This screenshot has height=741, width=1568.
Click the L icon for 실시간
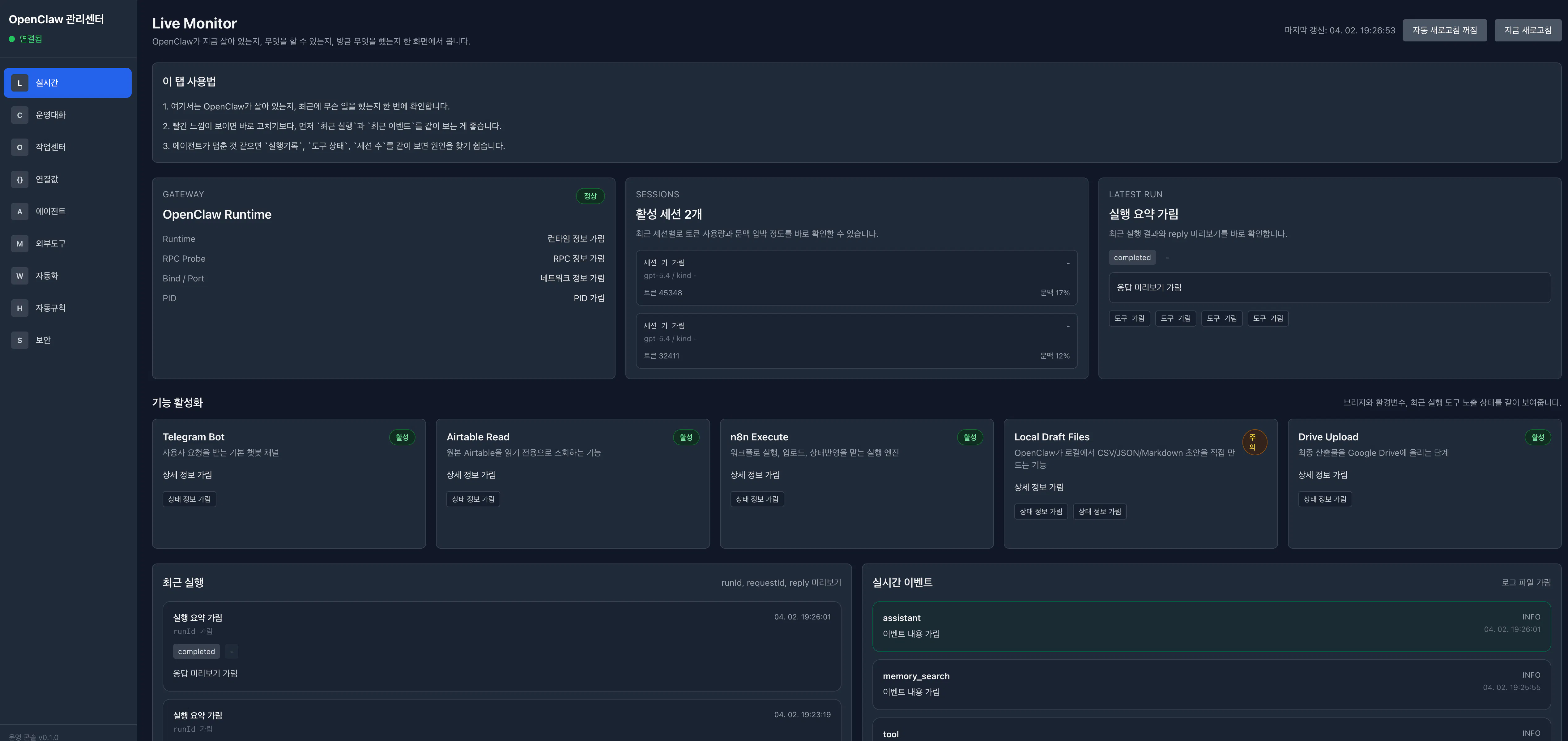coord(19,83)
